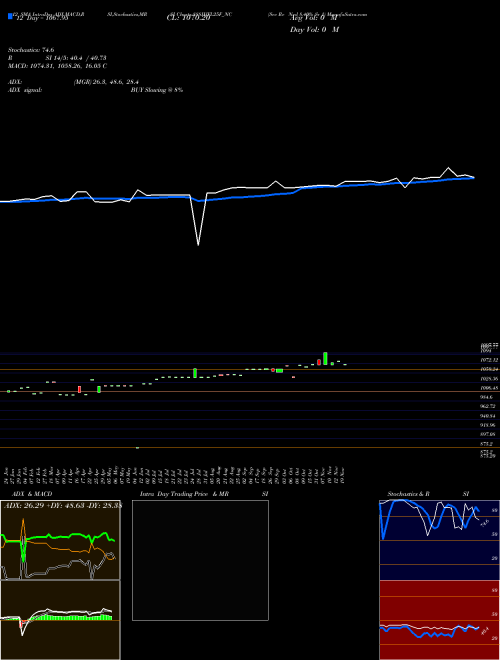Click the tallest green candlestick in the candle chart
The image size is (500, 660).
[325, 359]
